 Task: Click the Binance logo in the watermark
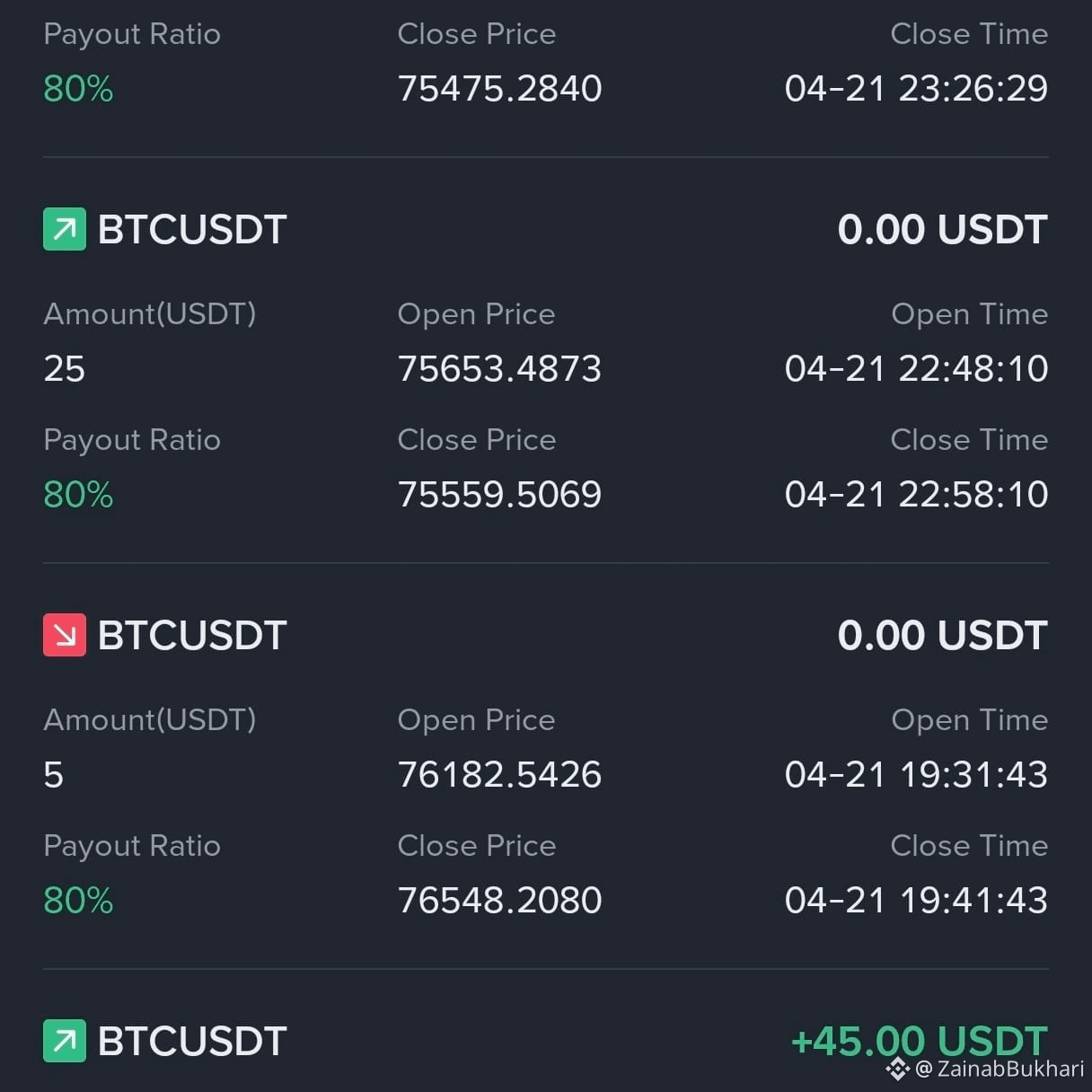click(897, 1069)
